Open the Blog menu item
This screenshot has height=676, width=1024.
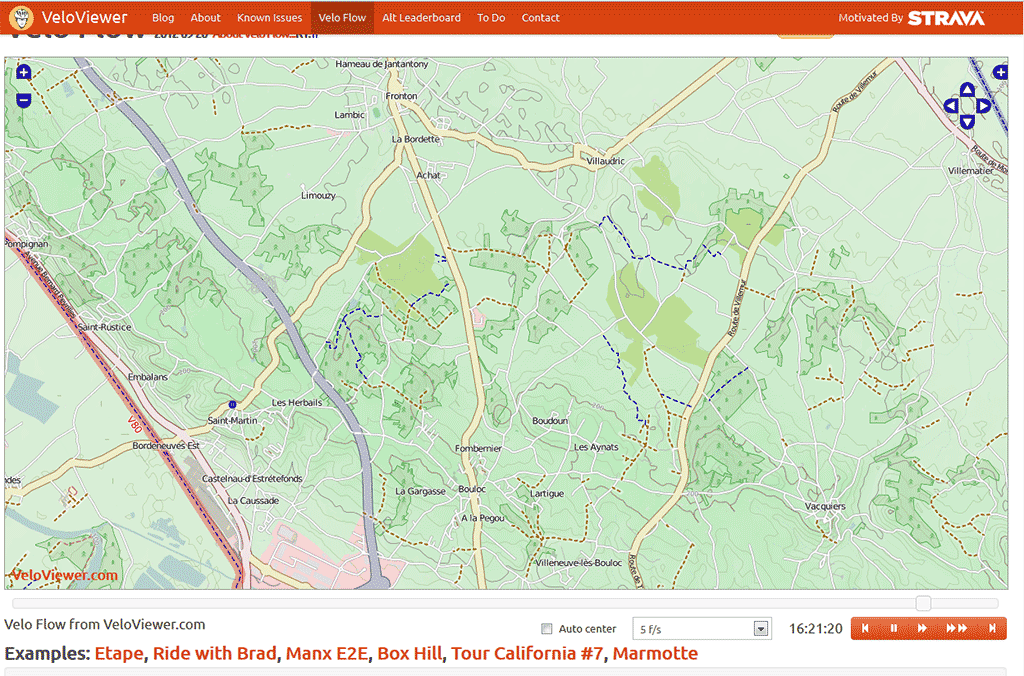click(x=163, y=18)
